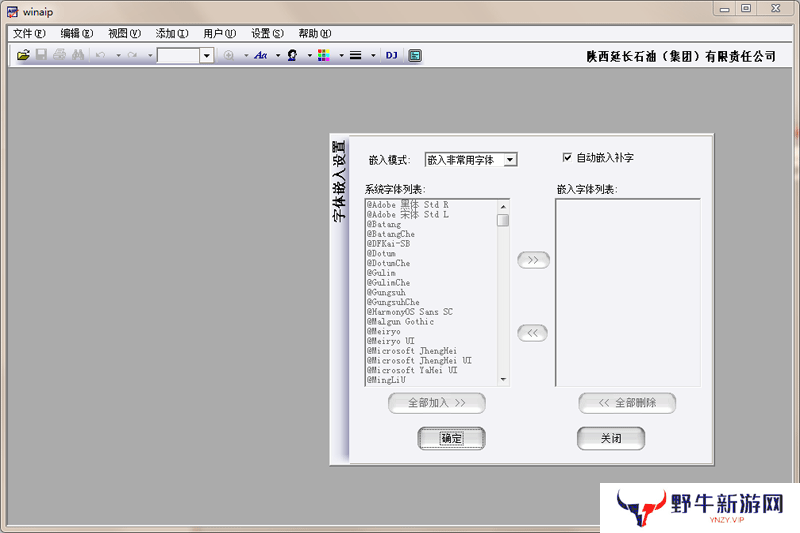Open redo history dropdown arrow
The height and width of the screenshot is (533, 800).
[150, 55]
